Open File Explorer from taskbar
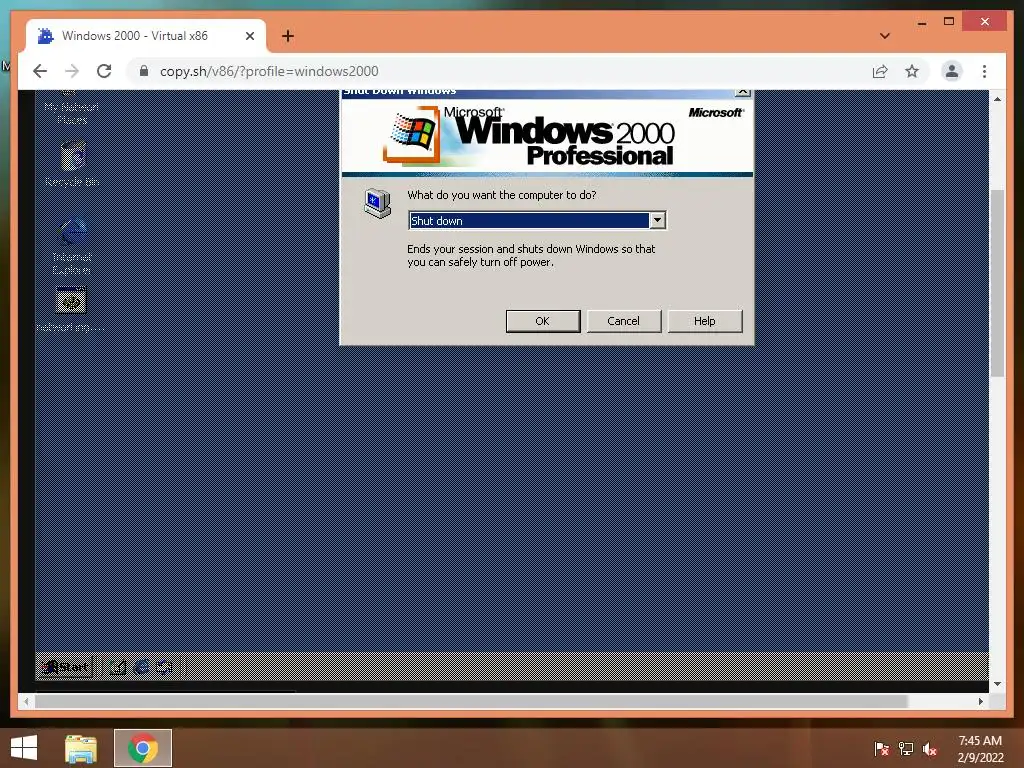This screenshot has height=768, width=1024. (x=81, y=749)
